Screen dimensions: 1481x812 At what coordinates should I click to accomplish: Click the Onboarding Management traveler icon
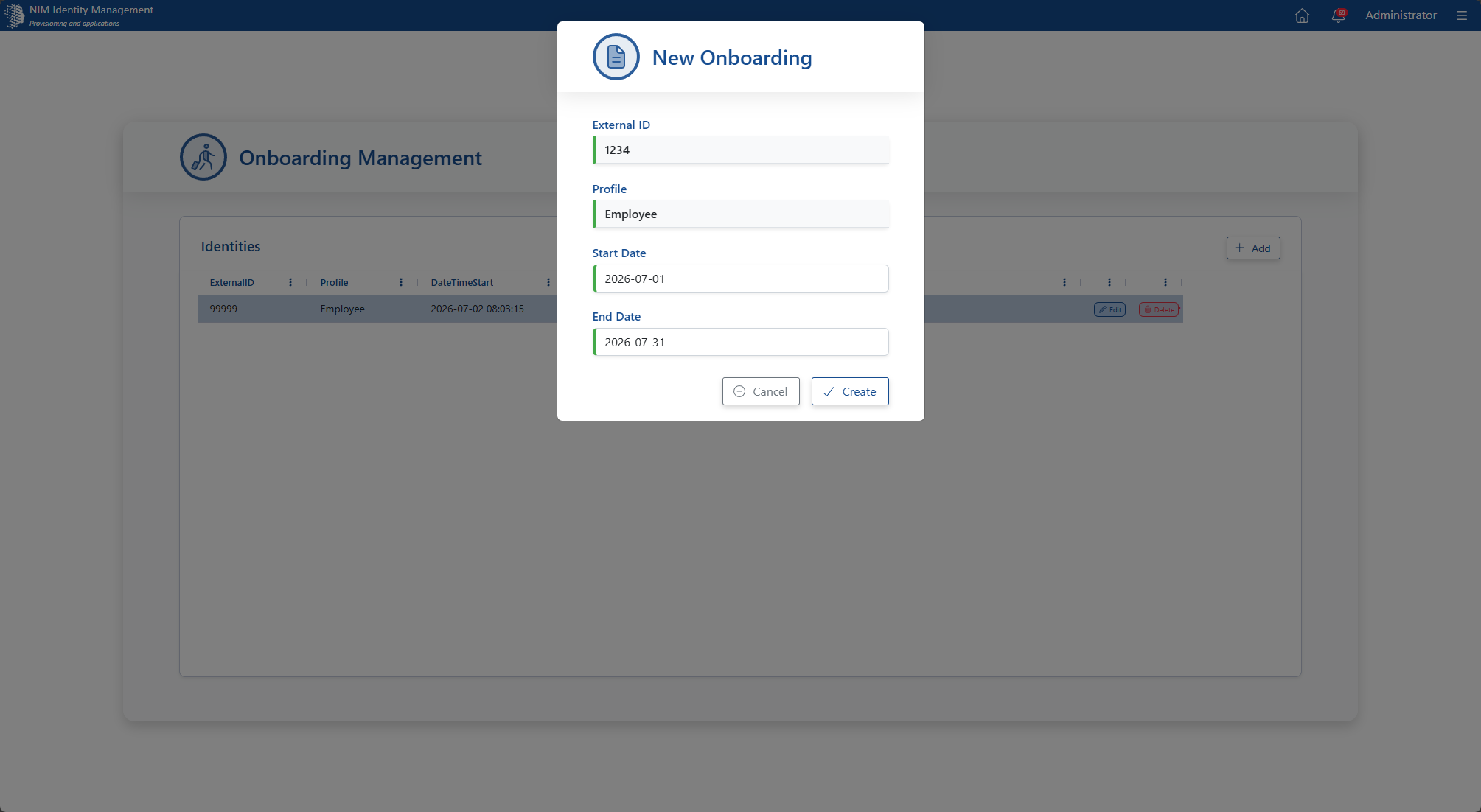(x=203, y=157)
